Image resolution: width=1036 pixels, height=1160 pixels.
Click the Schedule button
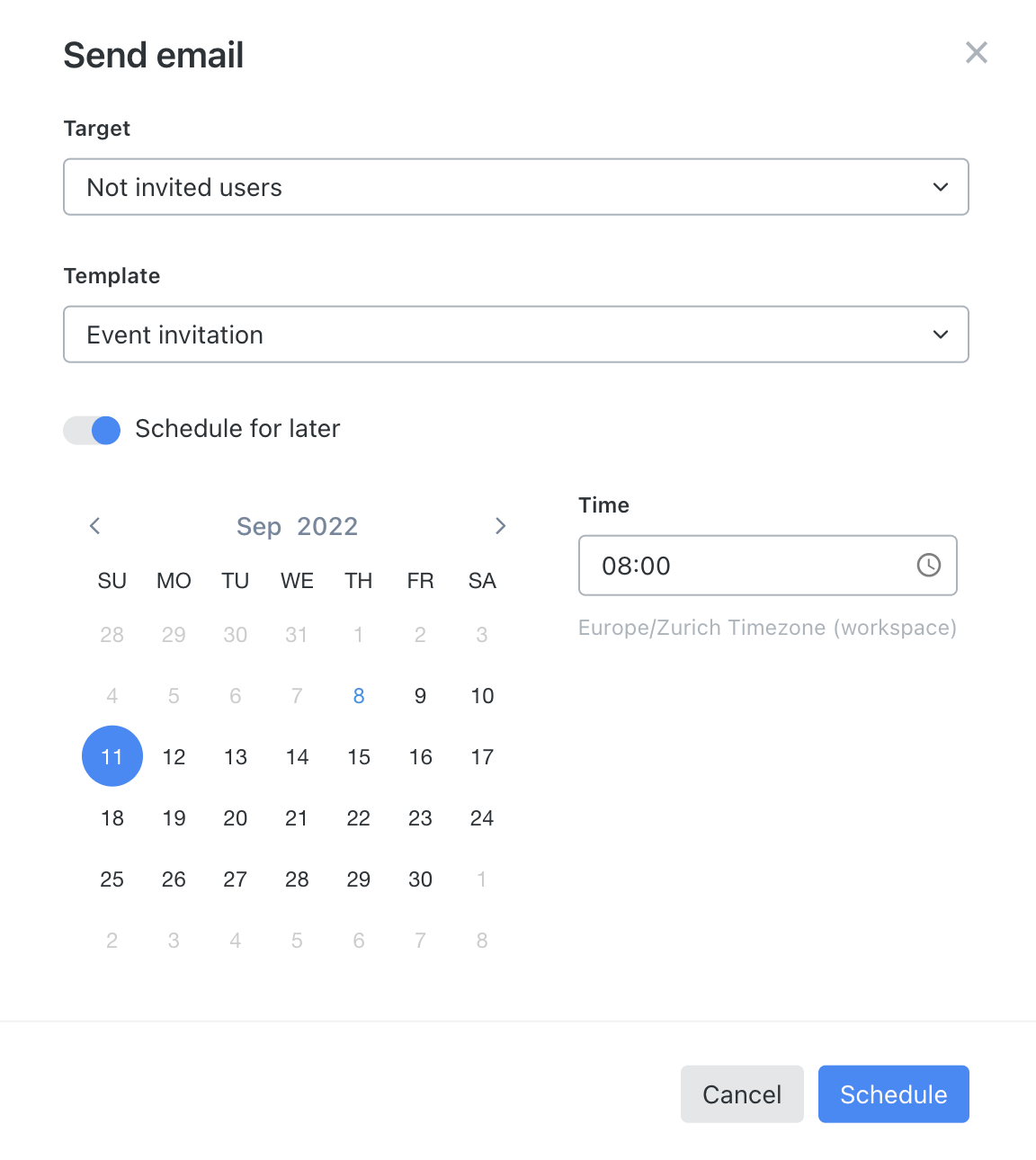click(893, 1094)
